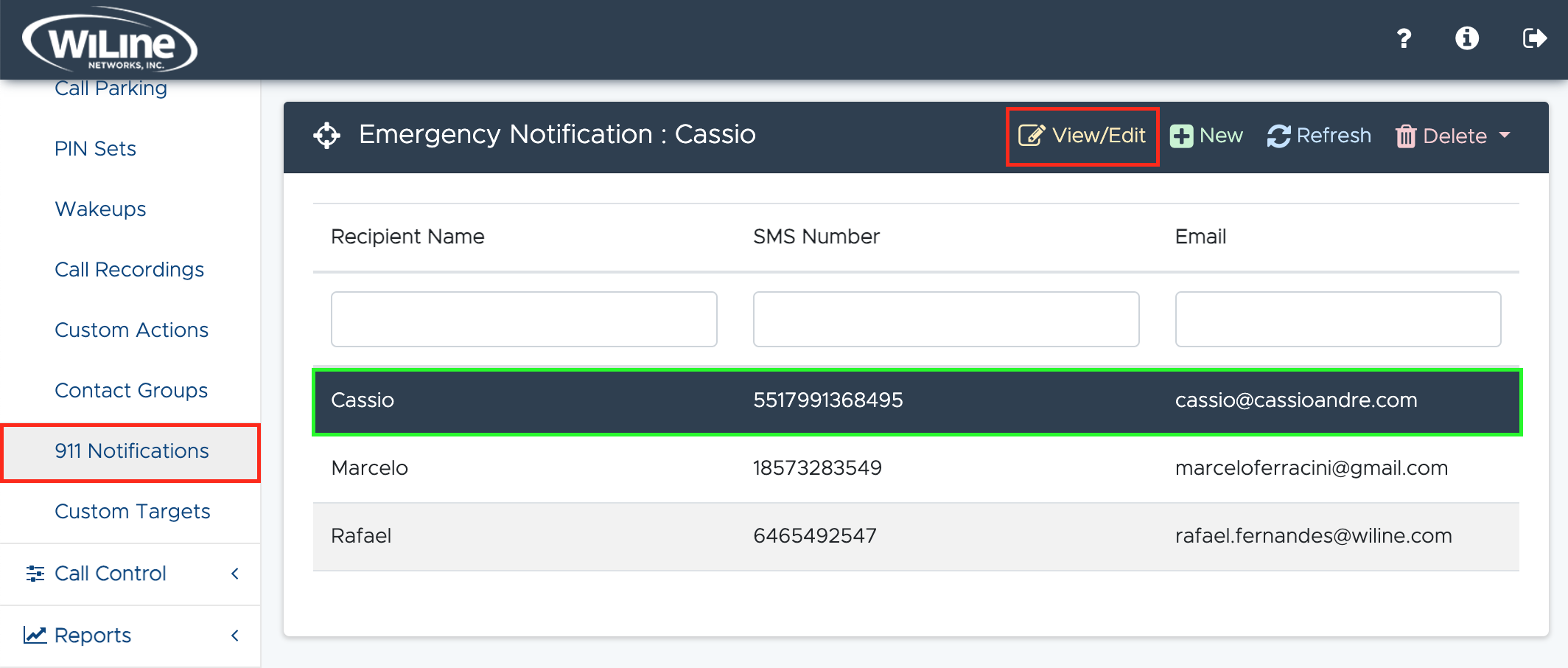Screen dimensions: 1568x668
Task: Select the Rafael recipient row
Action: pos(916,536)
